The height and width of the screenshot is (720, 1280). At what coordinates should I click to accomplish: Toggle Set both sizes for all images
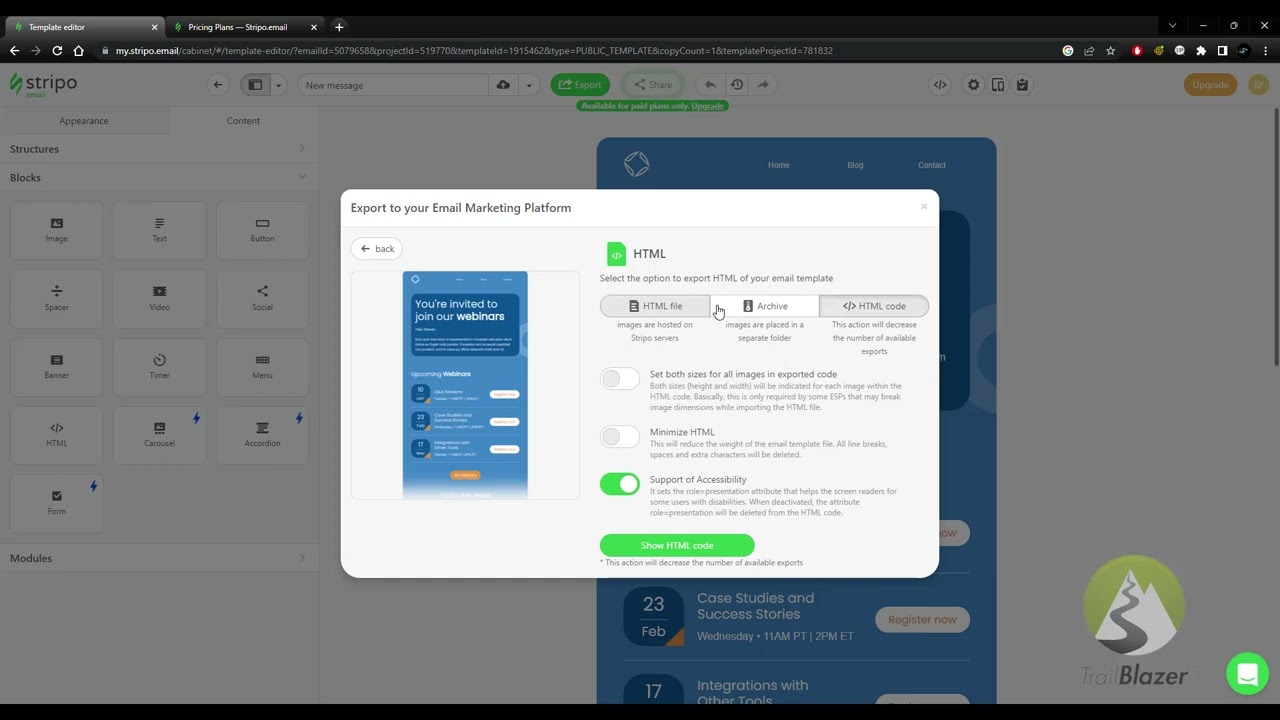620,379
